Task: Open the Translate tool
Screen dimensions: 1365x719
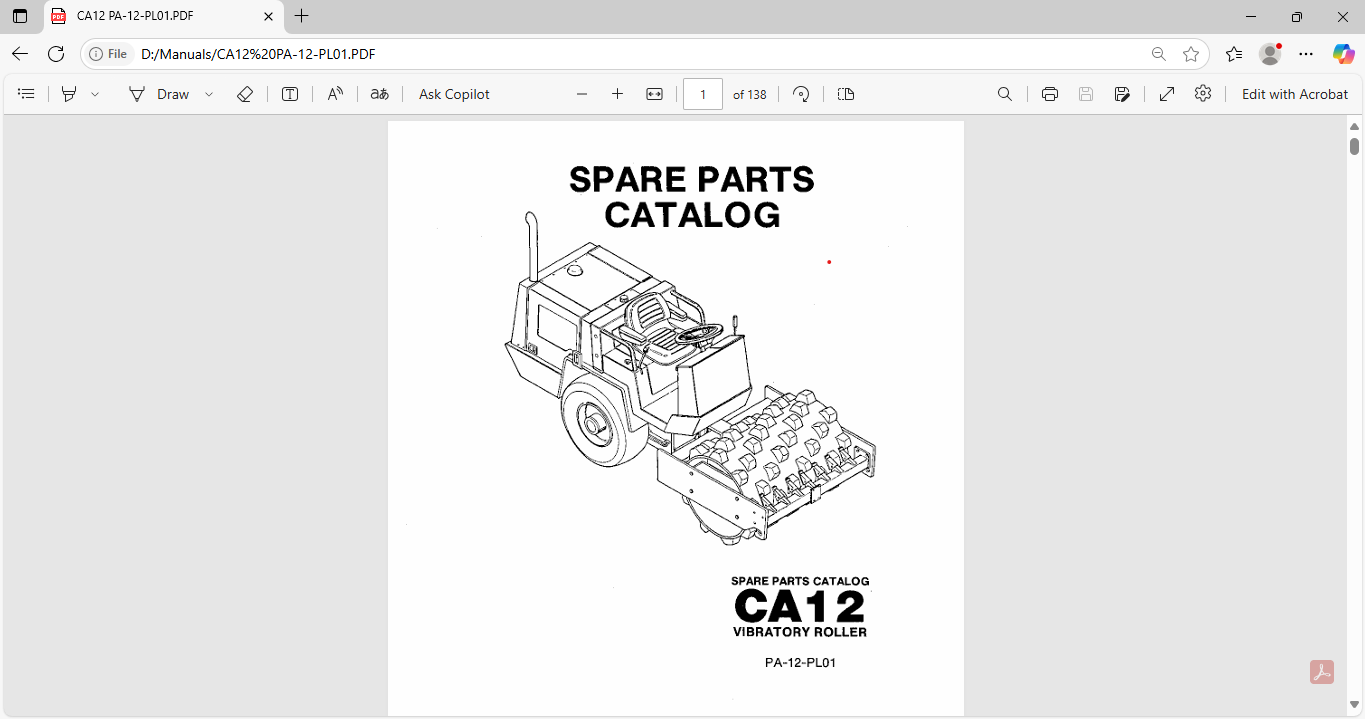Action: pyautogui.click(x=380, y=94)
